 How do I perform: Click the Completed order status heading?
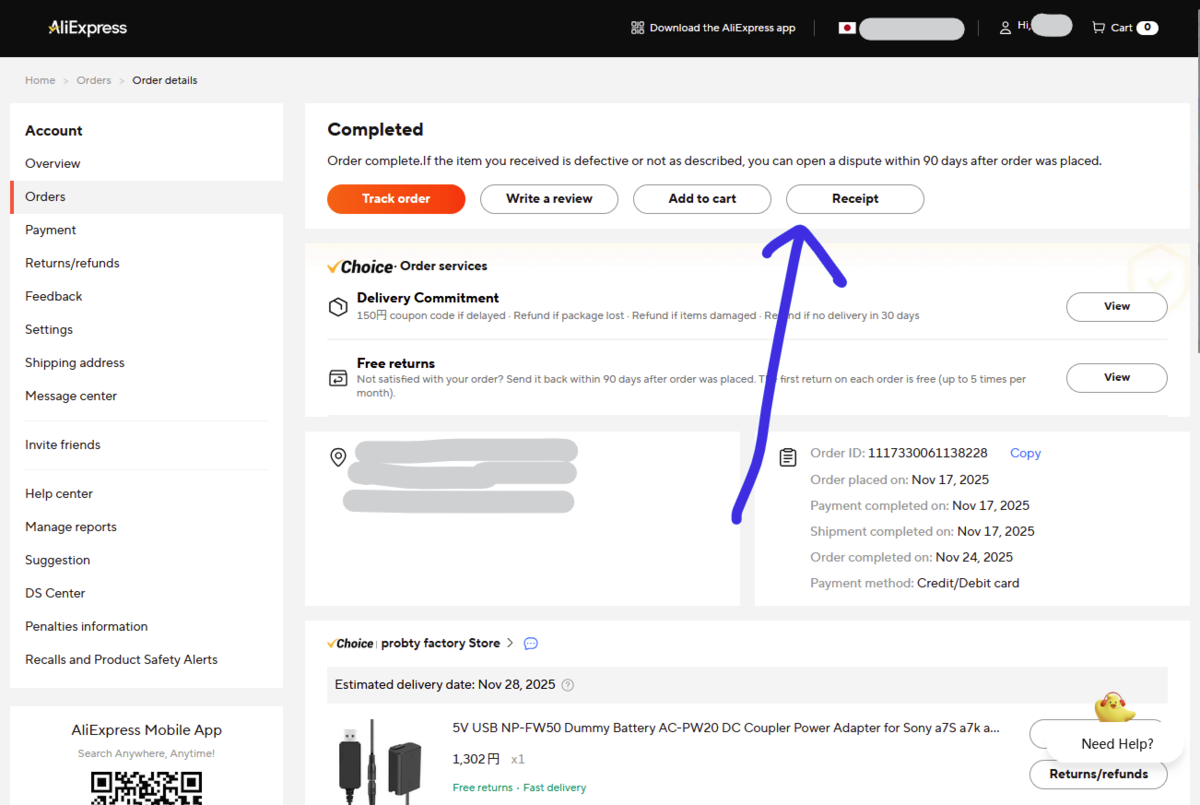375,130
